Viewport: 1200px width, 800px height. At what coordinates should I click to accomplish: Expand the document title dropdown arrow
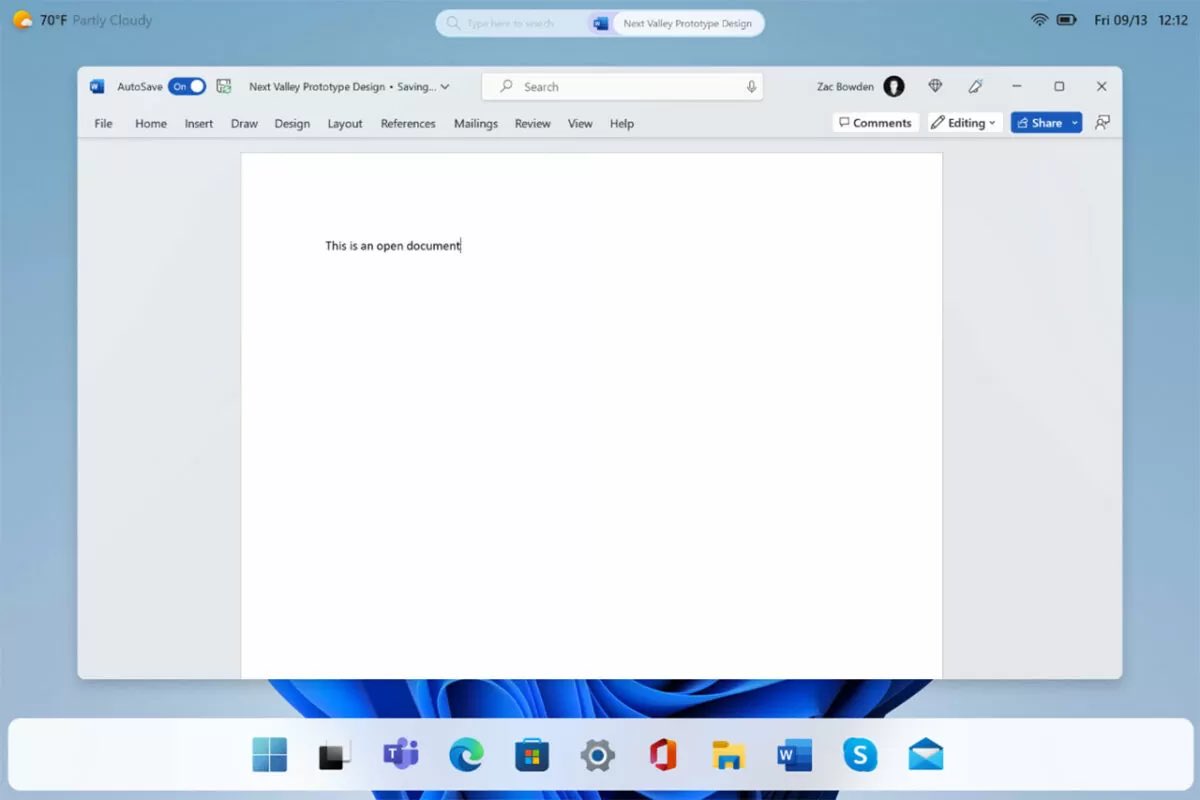point(445,87)
